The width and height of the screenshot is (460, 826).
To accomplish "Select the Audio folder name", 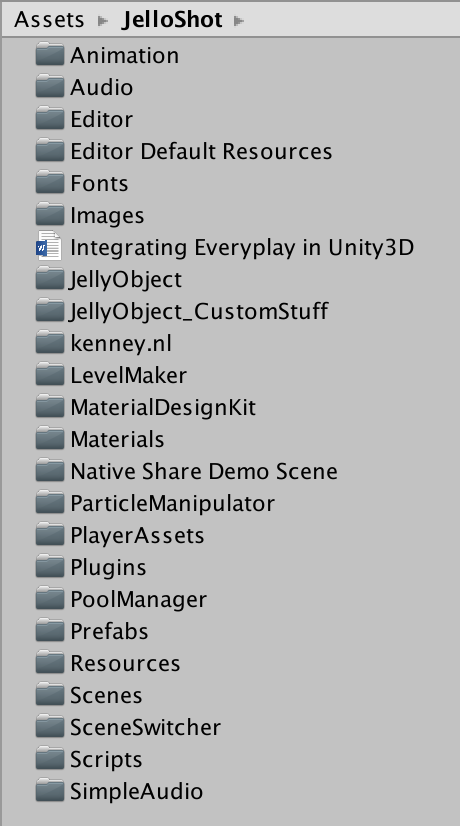I will pyautogui.click(x=101, y=87).
